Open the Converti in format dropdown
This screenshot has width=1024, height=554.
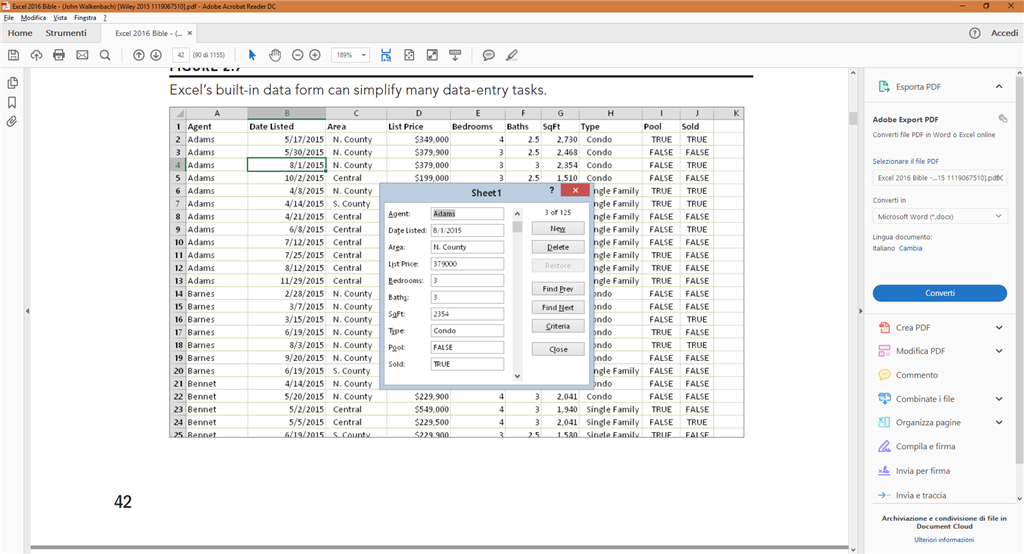click(940, 216)
